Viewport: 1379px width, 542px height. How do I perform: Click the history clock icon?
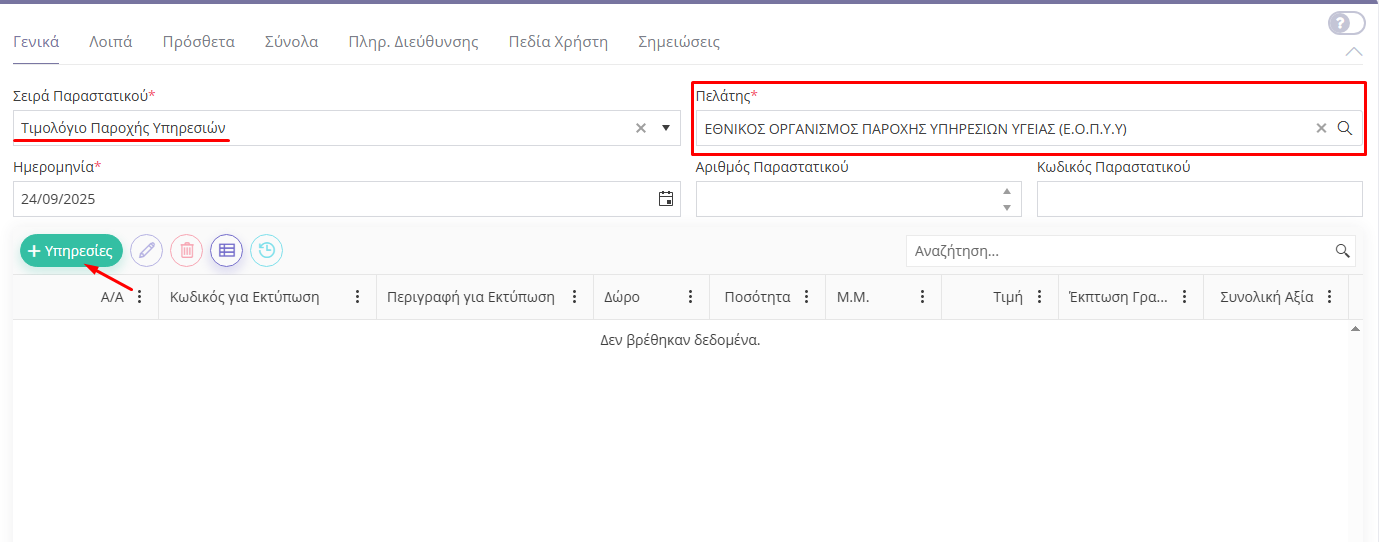point(267,250)
